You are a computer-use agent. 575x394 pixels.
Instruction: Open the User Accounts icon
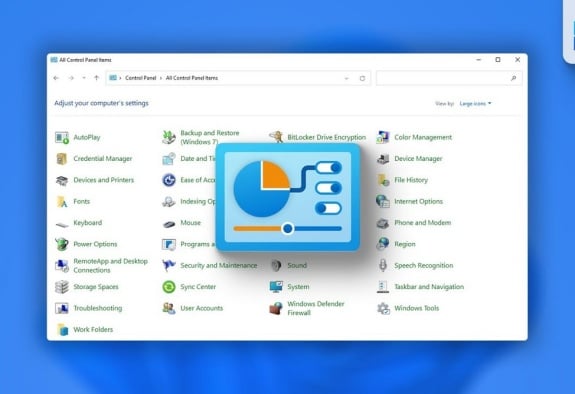click(x=169, y=308)
